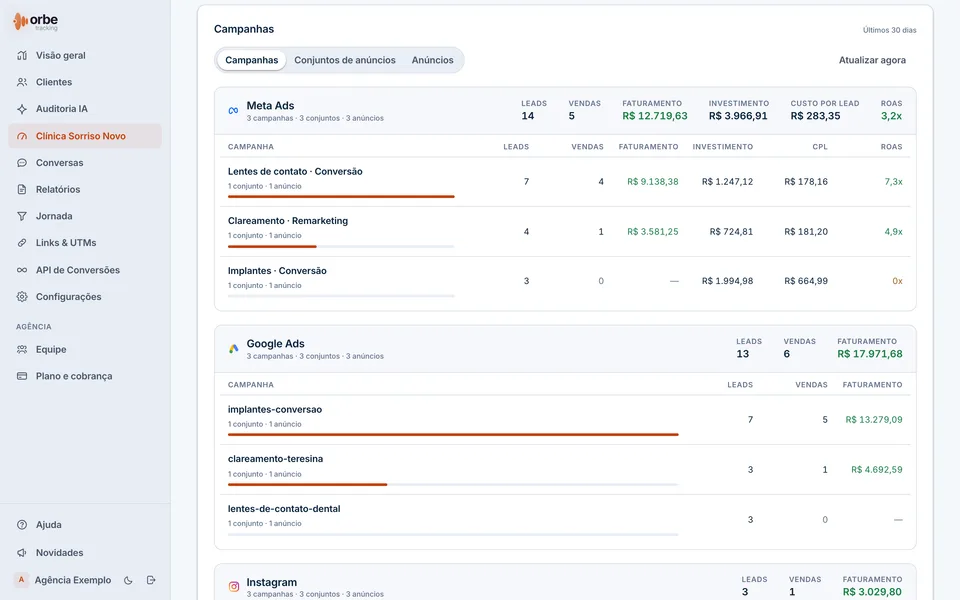Click the Clínica Sorriso Novo gauge icon
Screen dimensions: 960x600
click(x=22, y=136)
